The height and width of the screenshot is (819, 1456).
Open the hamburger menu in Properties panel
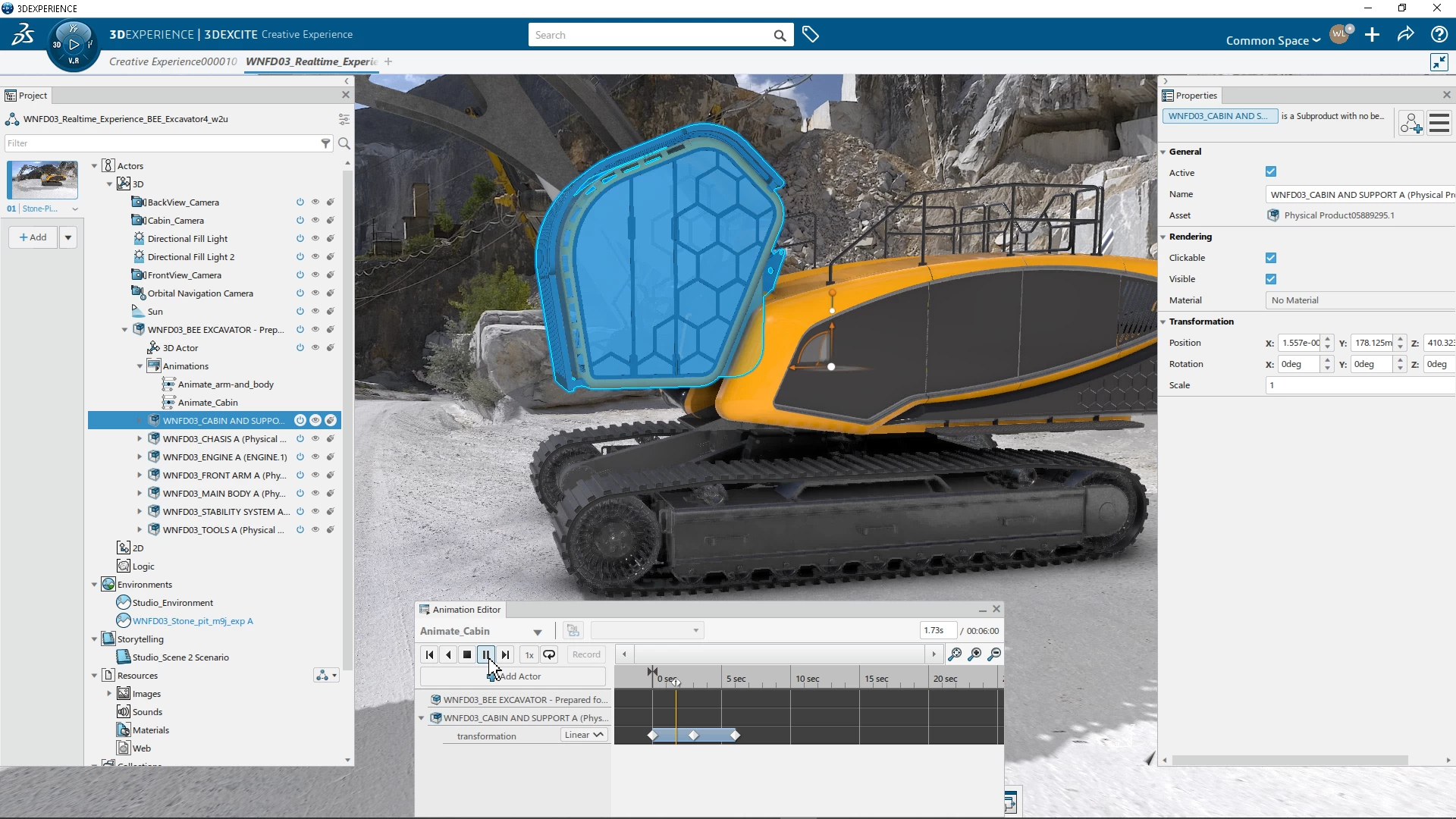pyautogui.click(x=1440, y=122)
